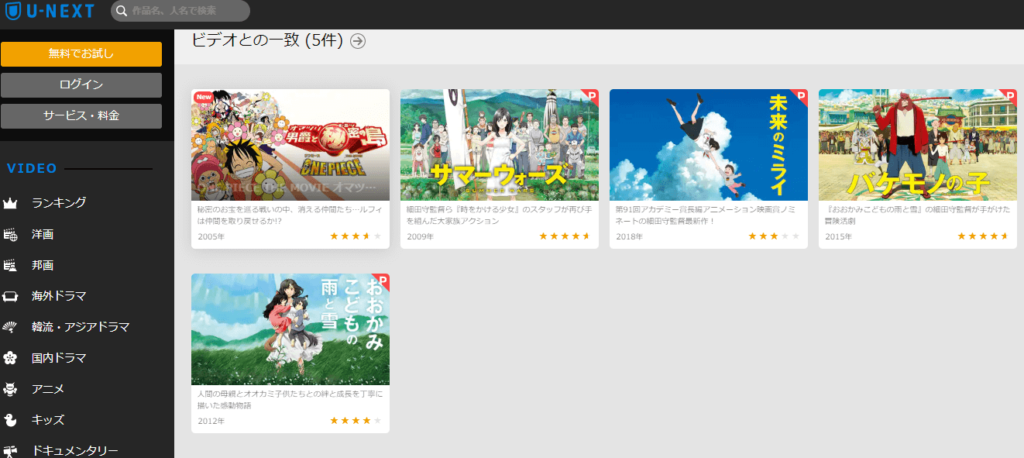This screenshot has height=458, width=1024.
Task: Open 未来のミライ thumbnail
Action: click(709, 144)
